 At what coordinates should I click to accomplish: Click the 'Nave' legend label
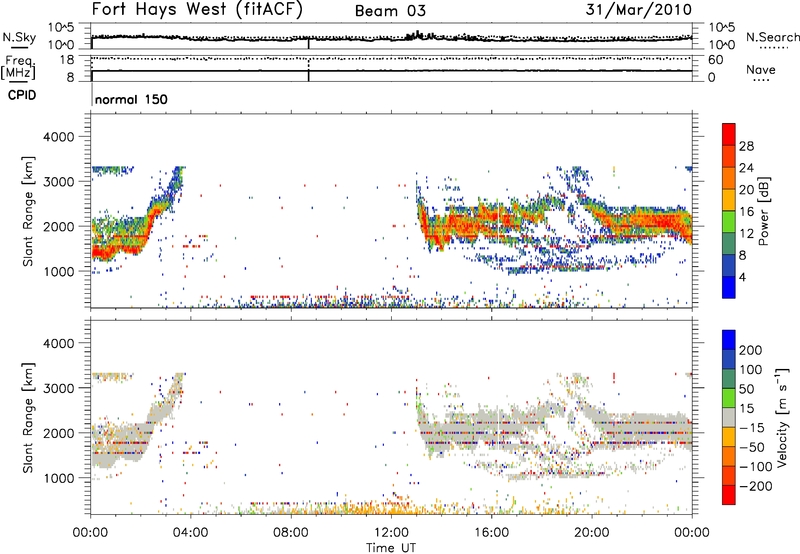pos(761,69)
